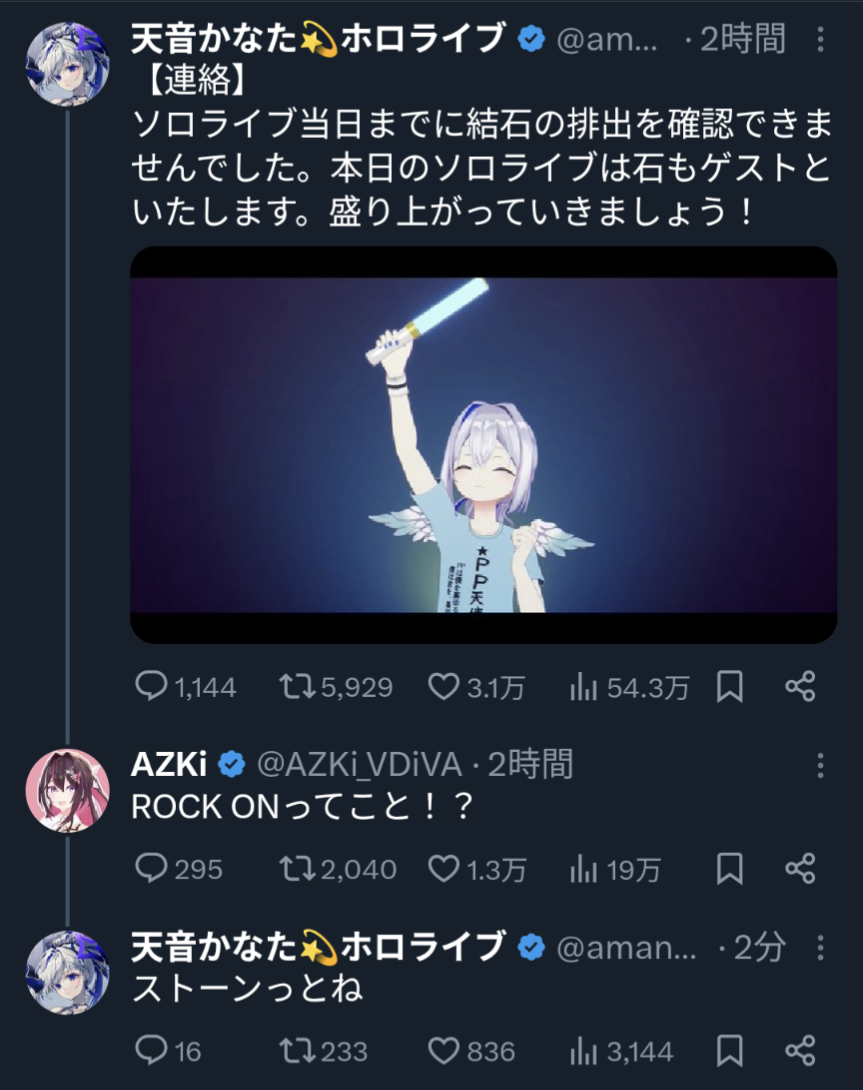Reply to Kanata's main tweet with 1,144 replies
This screenshot has height=1090, width=863.
[185, 688]
